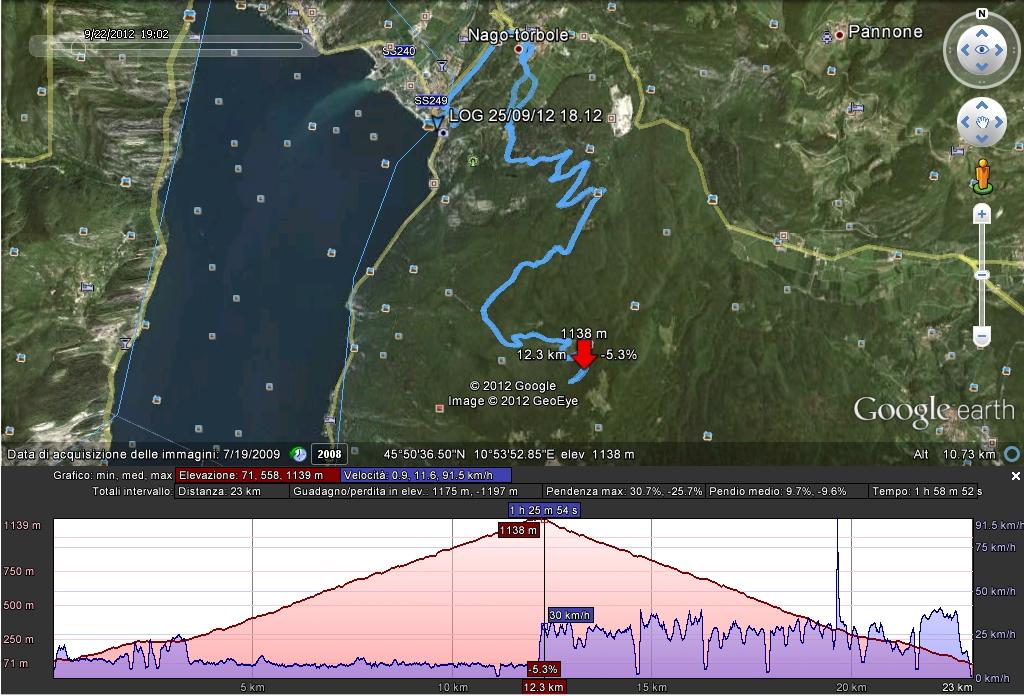Click the 2008 historical imagery date button

click(x=331, y=454)
